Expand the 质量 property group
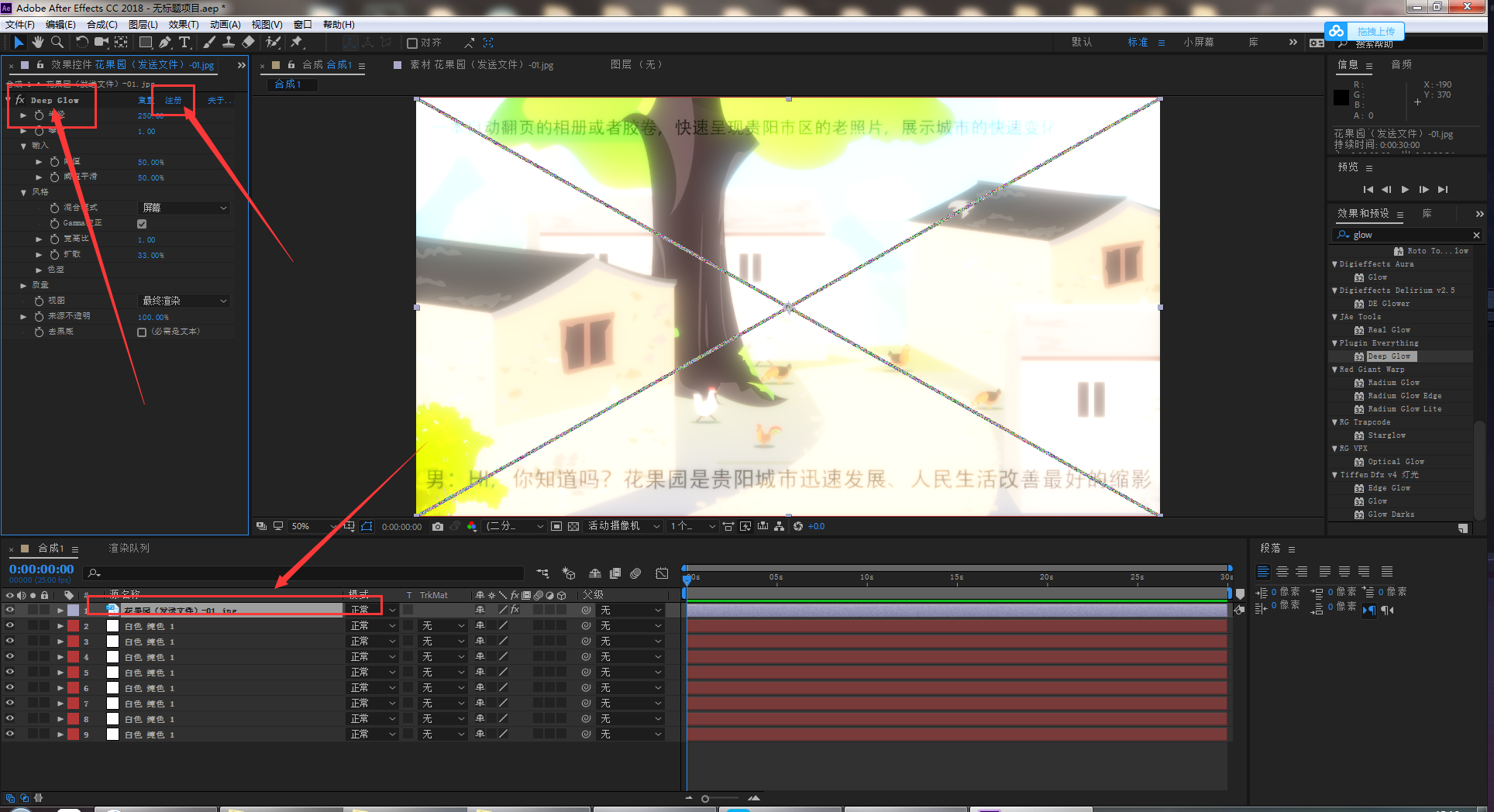The image size is (1494, 812). pos(23,285)
